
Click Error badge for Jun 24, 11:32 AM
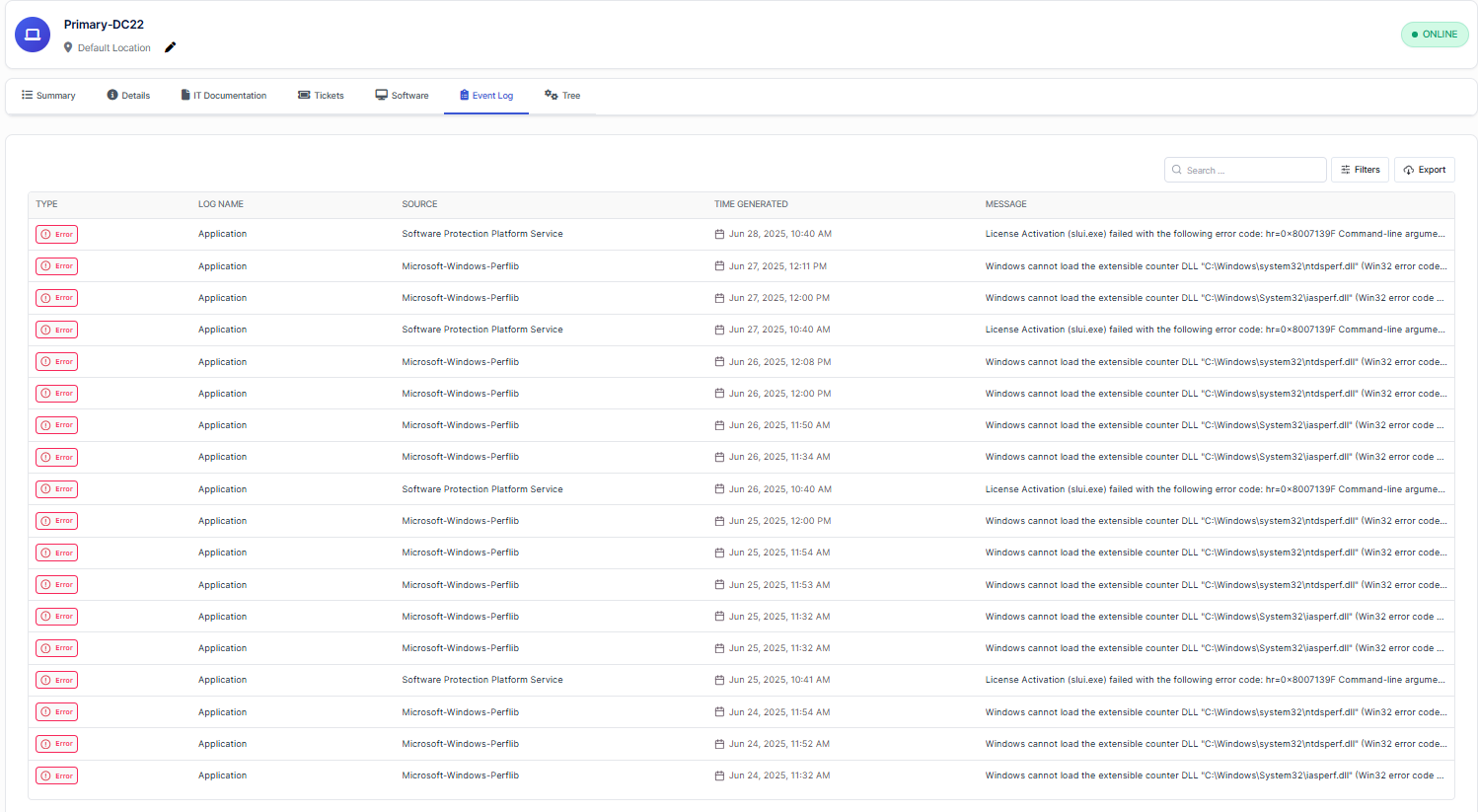click(x=56, y=775)
